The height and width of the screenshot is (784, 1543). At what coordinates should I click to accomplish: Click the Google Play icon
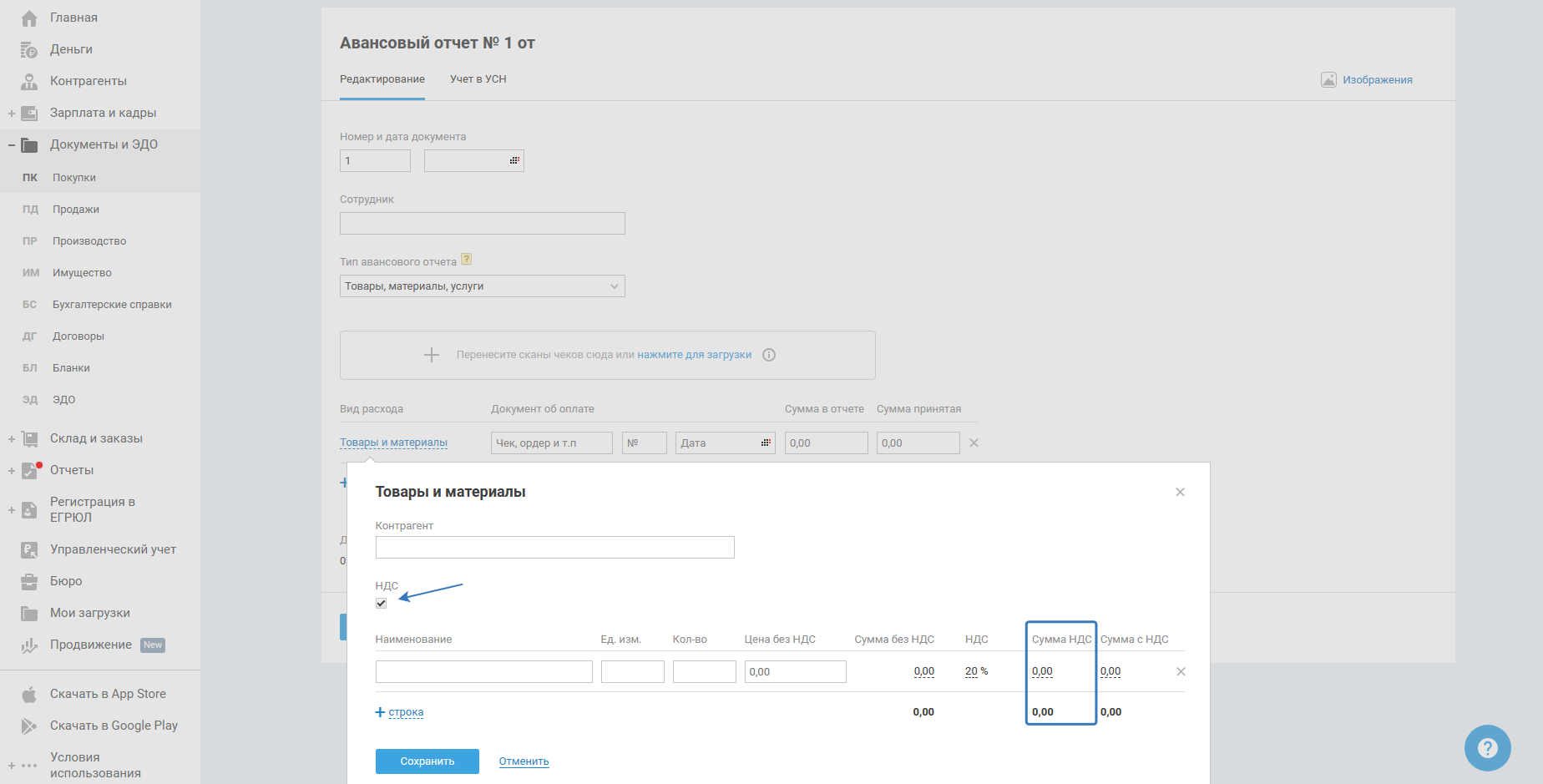click(x=29, y=726)
